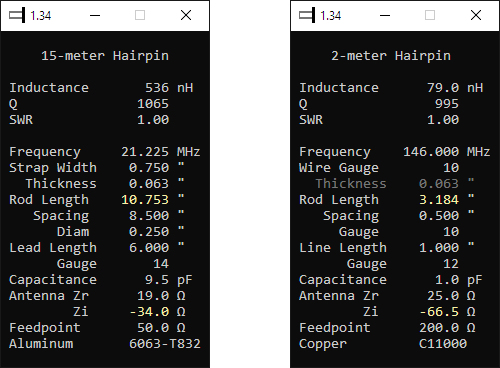Screen dimensions: 500x368
Task: Click the SWR value in 15-meter window
Action: pos(153,120)
